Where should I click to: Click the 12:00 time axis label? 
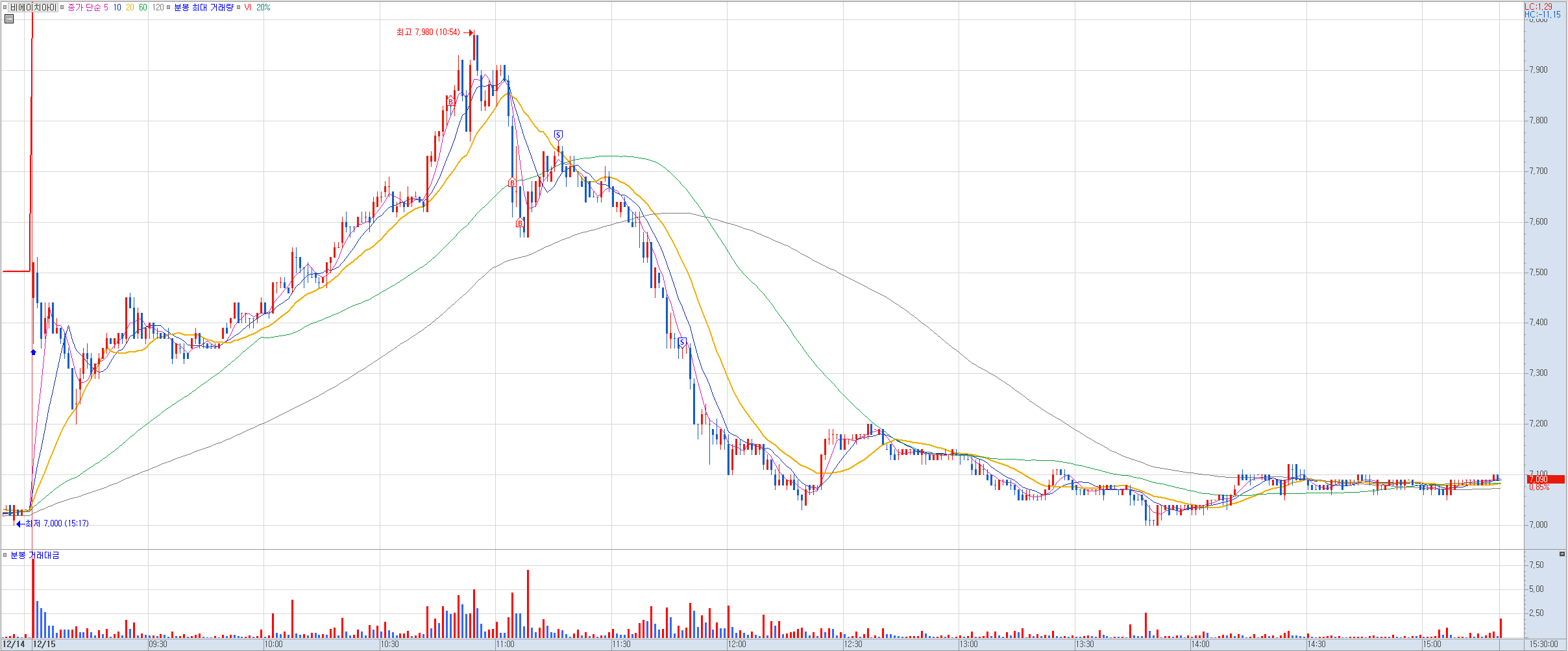pos(737,645)
